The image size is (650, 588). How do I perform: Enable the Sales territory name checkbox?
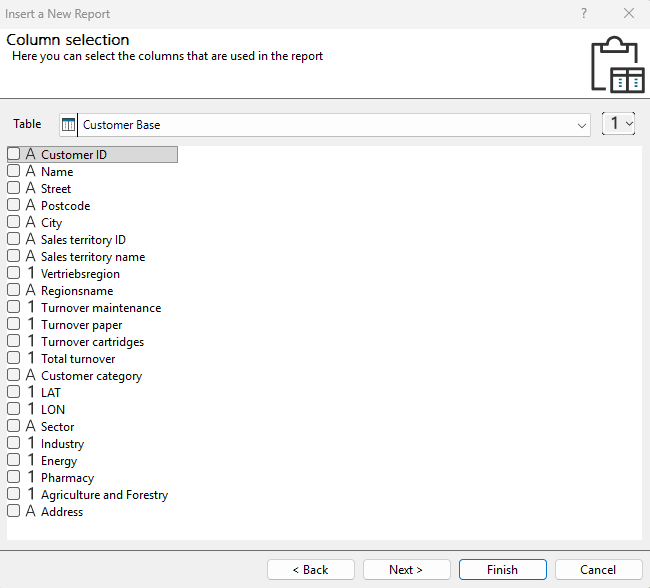coord(13,256)
